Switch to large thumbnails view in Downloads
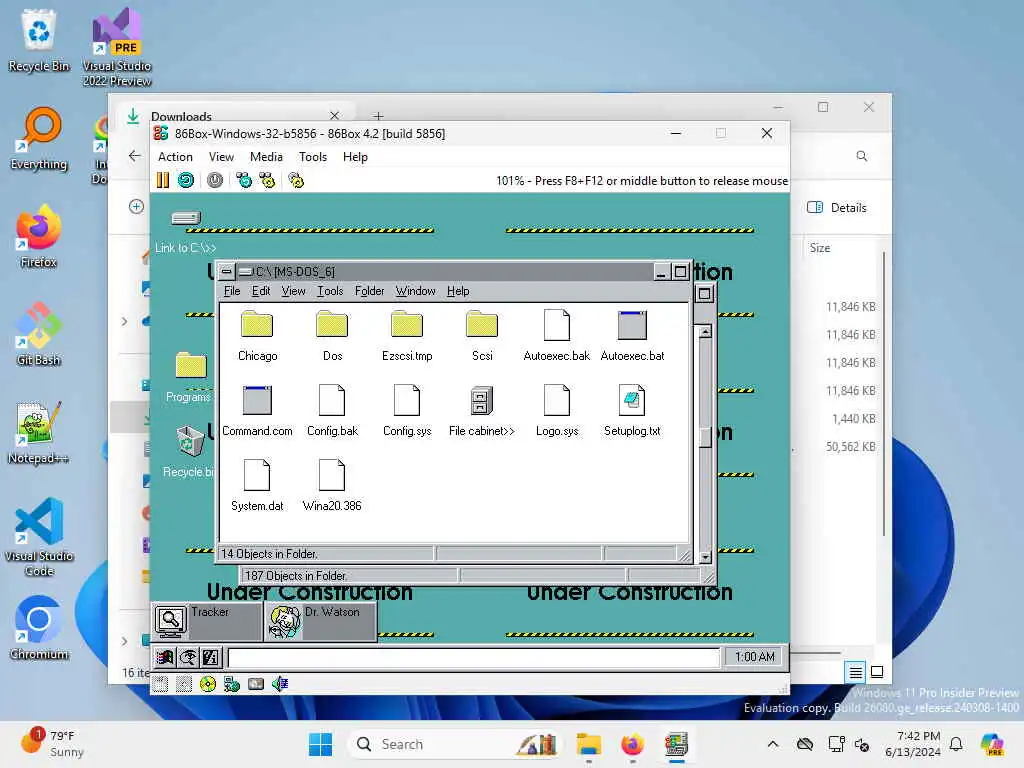Image resolution: width=1024 pixels, height=768 pixels. [877, 671]
